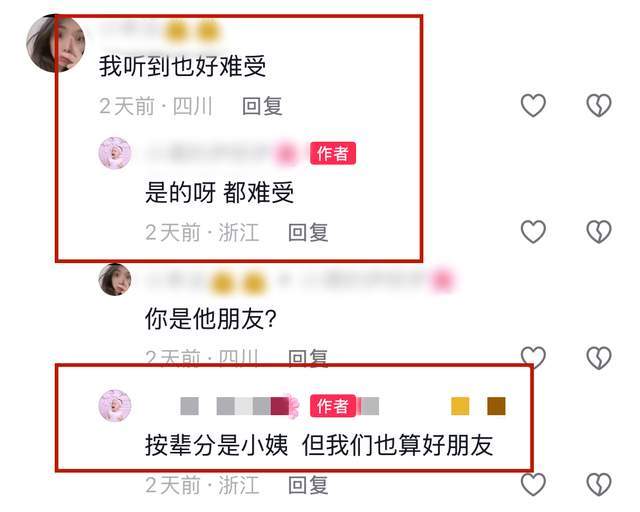This screenshot has height=512, width=640.
Task: Dislike the reply 是的呀 都难受
Action: (599, 232)
